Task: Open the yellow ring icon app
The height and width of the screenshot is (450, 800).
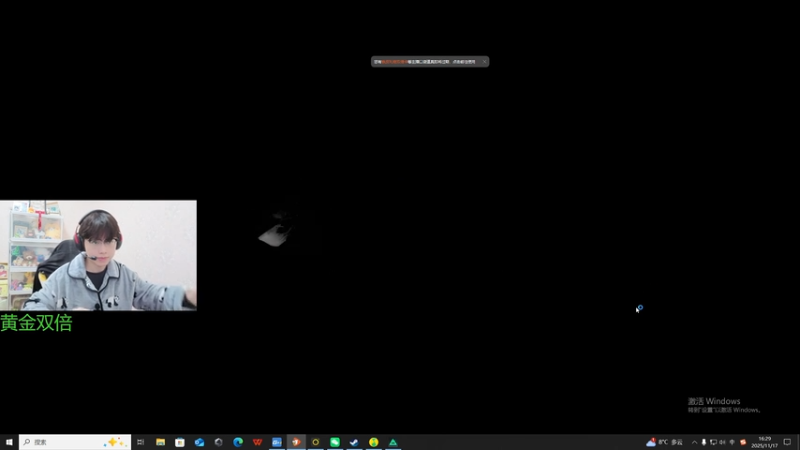Action: pyautogui.click(x=315, y=442)
